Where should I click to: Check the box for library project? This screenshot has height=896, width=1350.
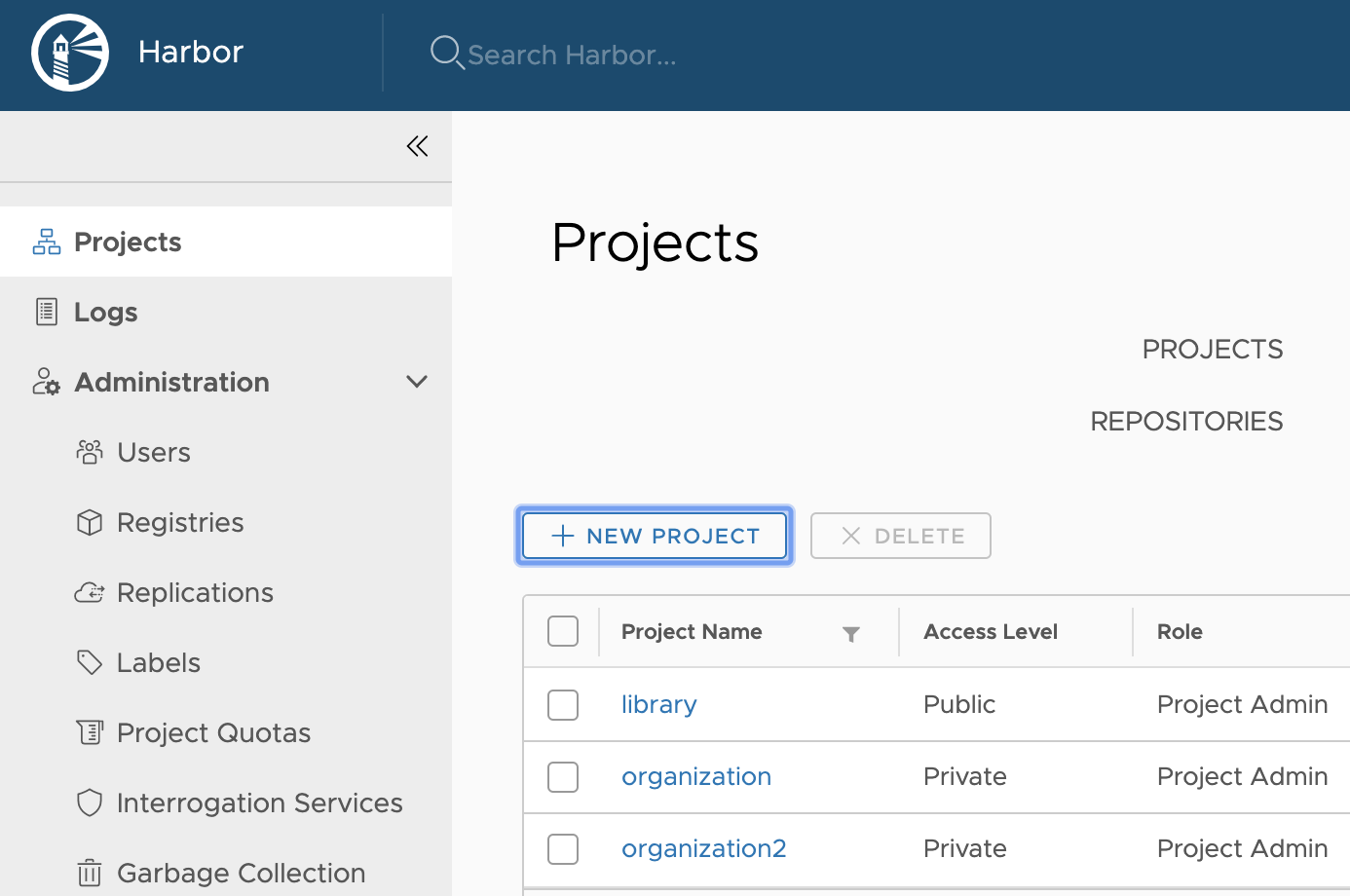pos(563,704)
